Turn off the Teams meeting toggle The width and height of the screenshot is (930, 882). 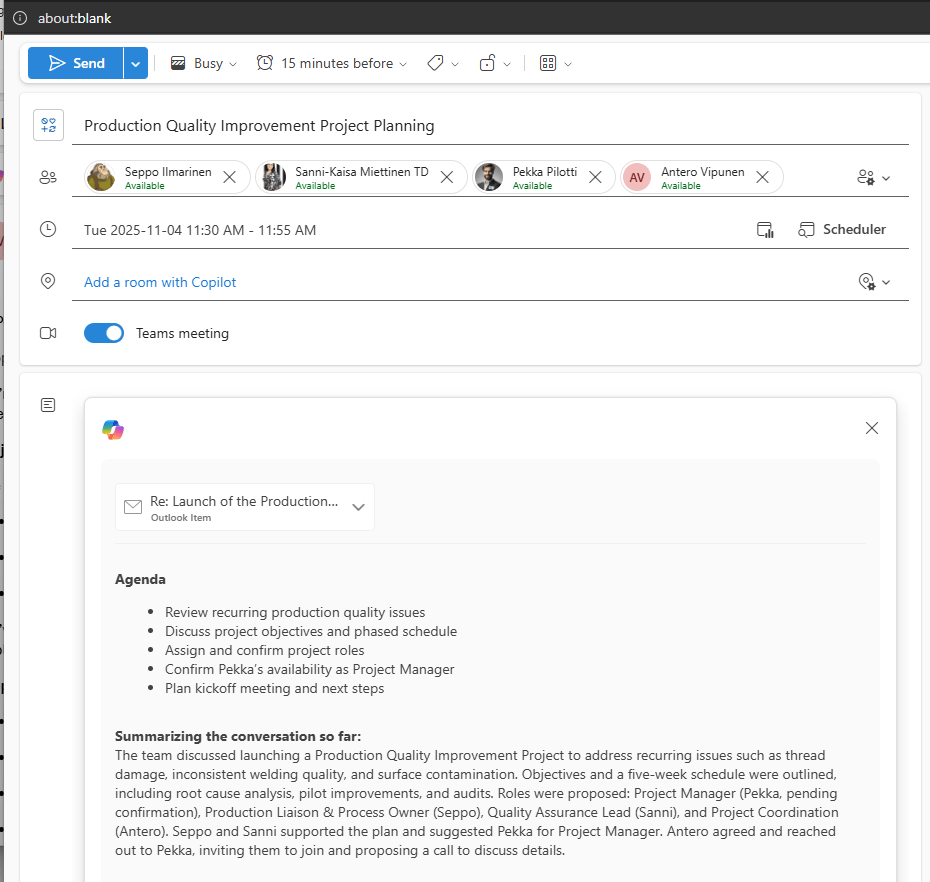click(104, 333)
